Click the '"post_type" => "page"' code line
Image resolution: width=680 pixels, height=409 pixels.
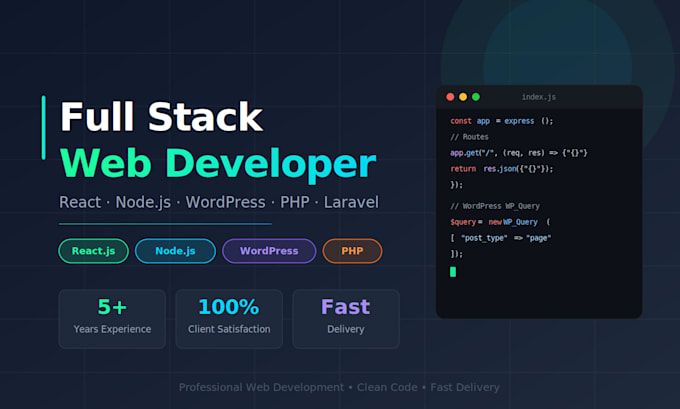tap(501, 238)
